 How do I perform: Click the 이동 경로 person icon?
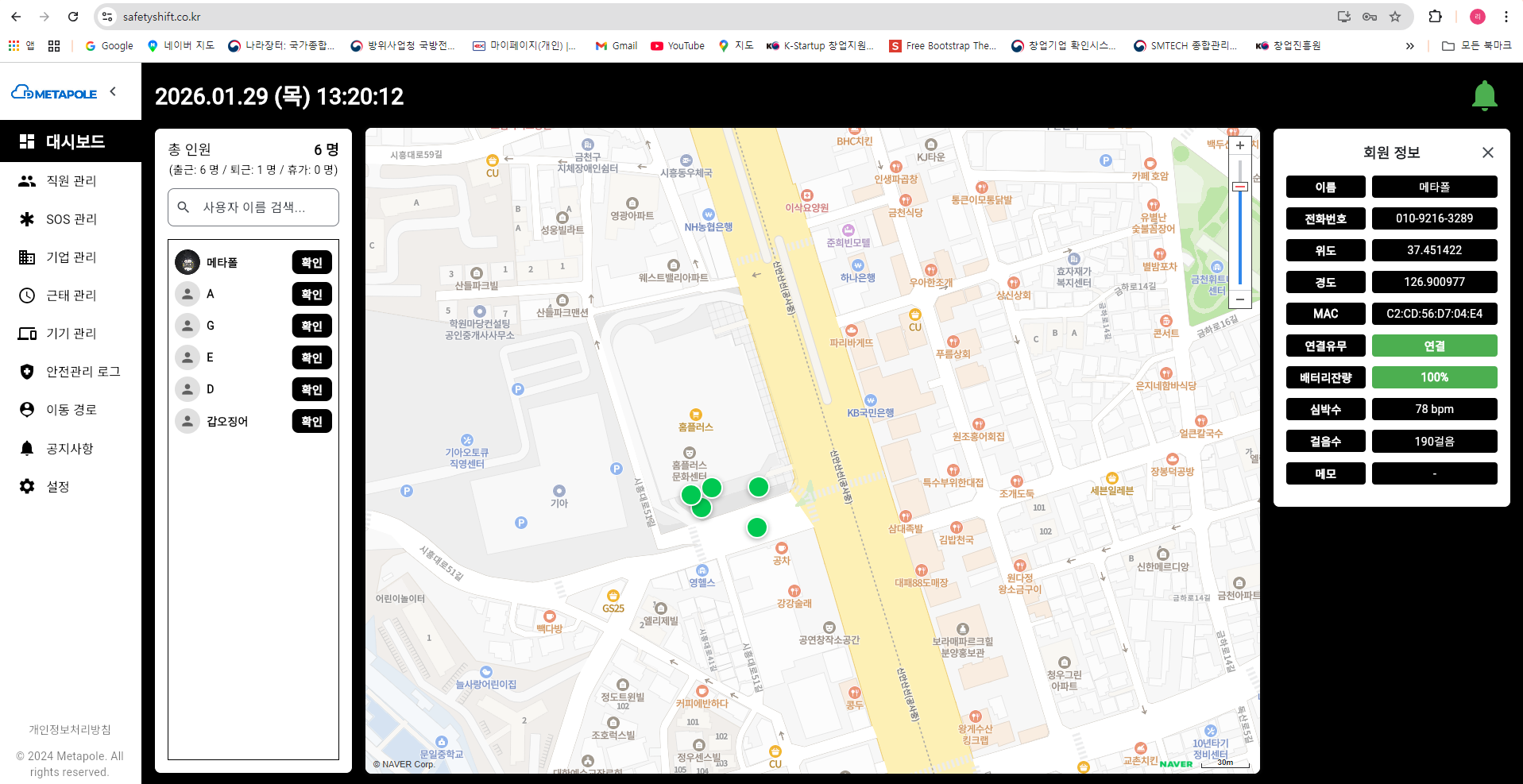tap(27, 410)
